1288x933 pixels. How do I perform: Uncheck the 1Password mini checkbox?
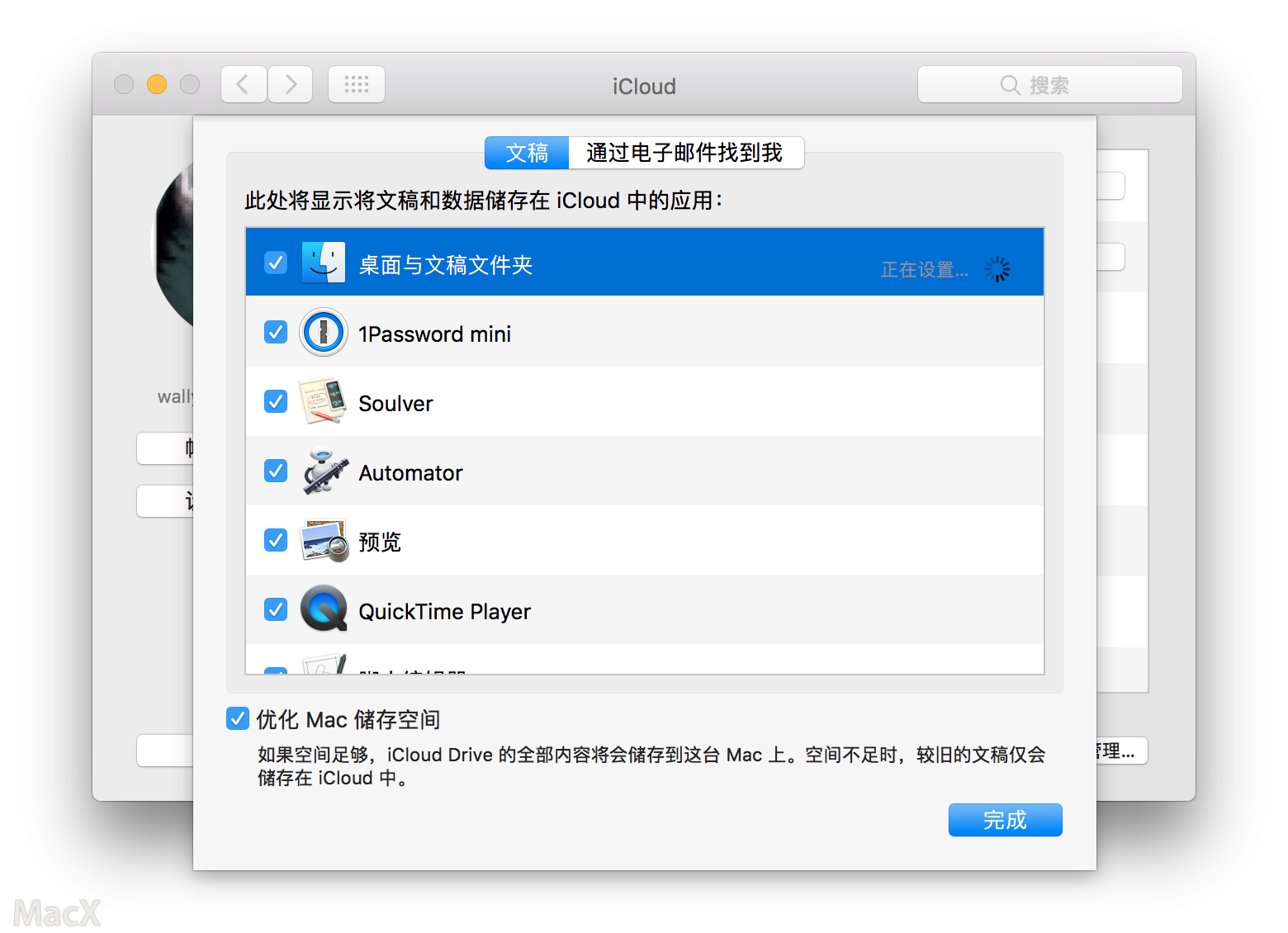pos(276,332)
